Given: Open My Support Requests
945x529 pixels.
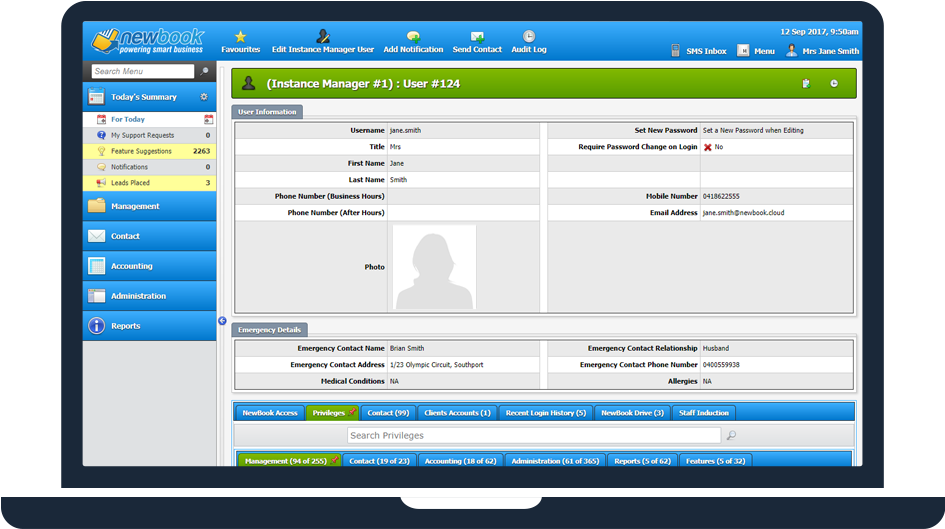Looking at the screenshot, I should (149, 135).
